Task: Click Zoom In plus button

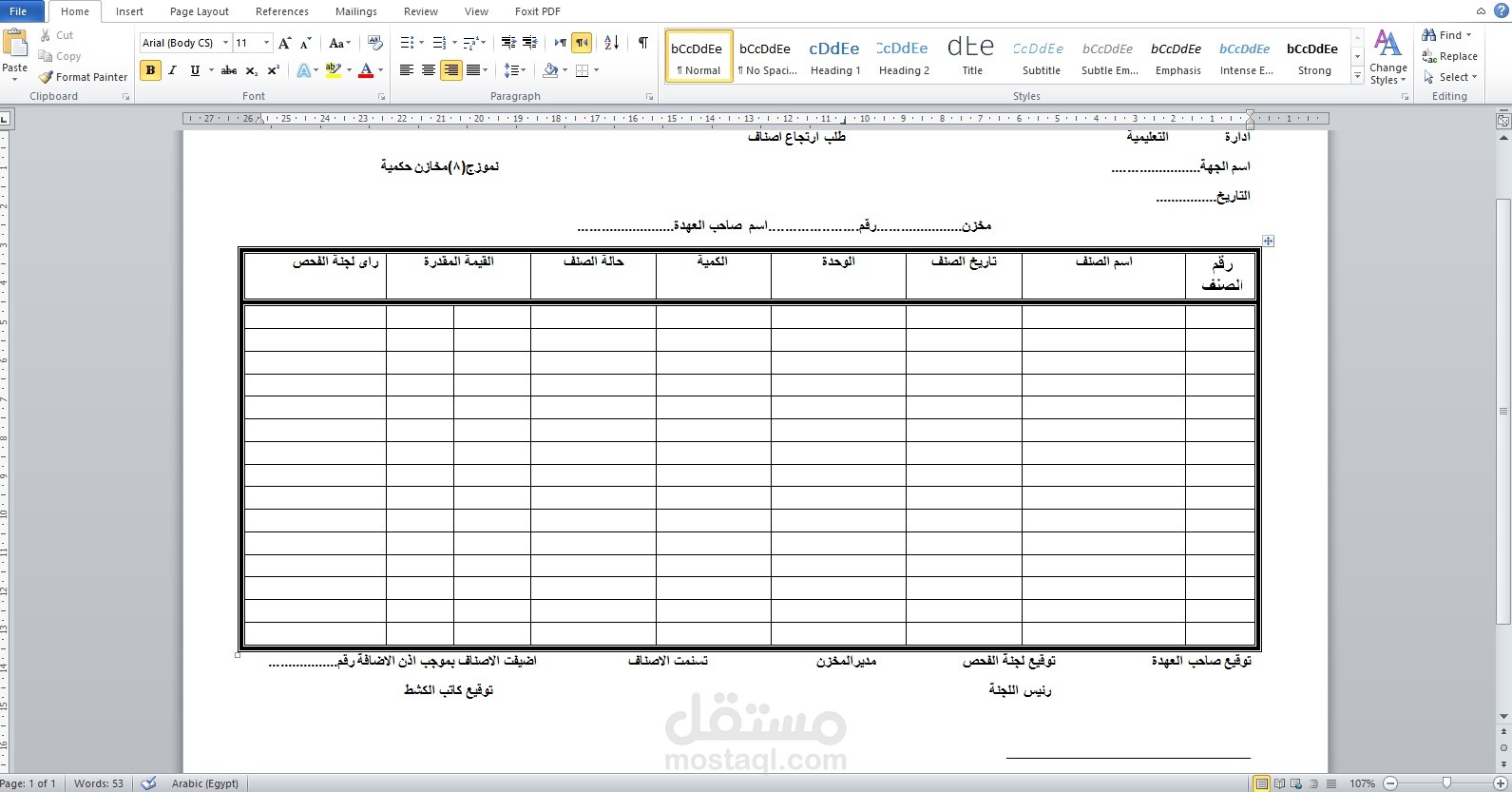Action: (1502, 783)
